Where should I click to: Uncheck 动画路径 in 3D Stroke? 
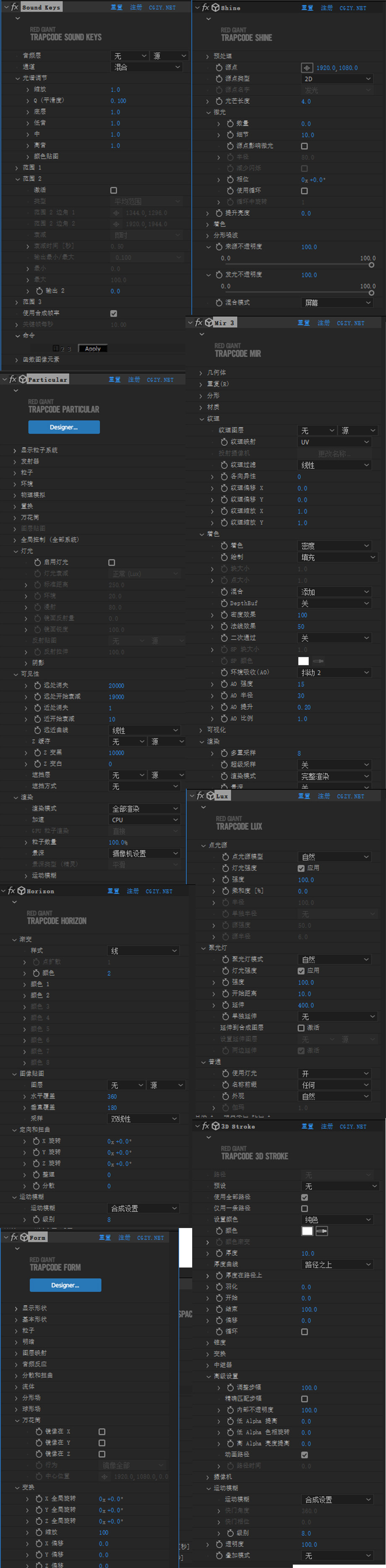(305, 1455)
